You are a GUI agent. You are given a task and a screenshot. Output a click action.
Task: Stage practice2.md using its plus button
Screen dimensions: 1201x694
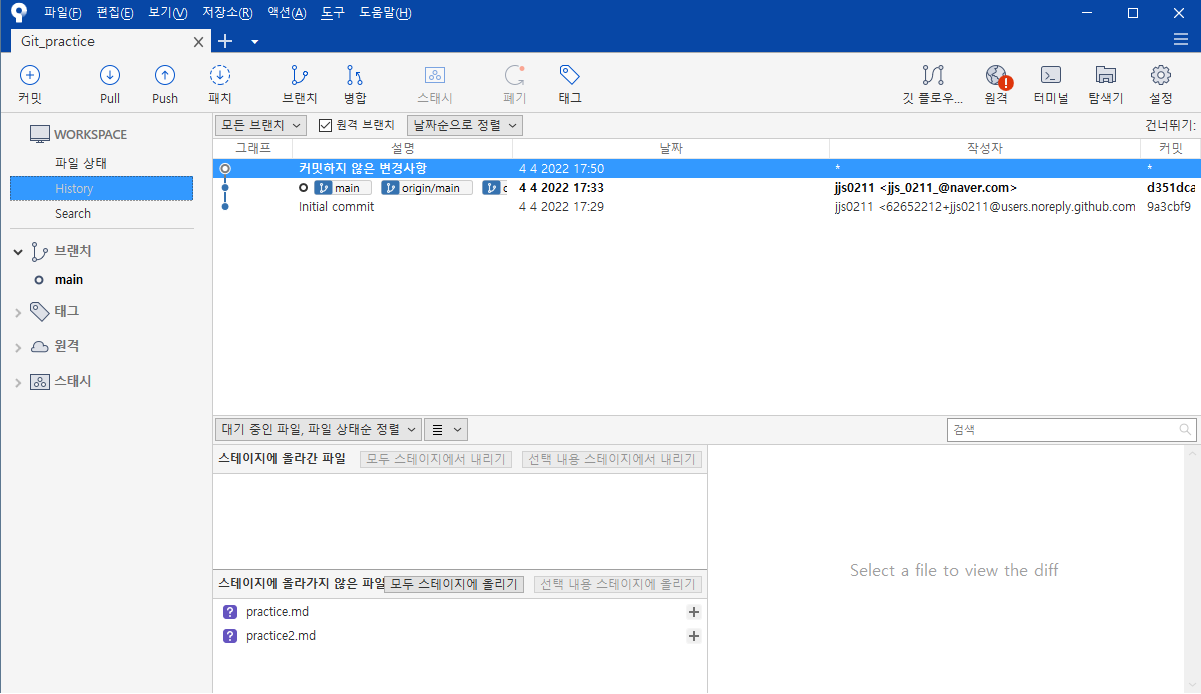694,636
